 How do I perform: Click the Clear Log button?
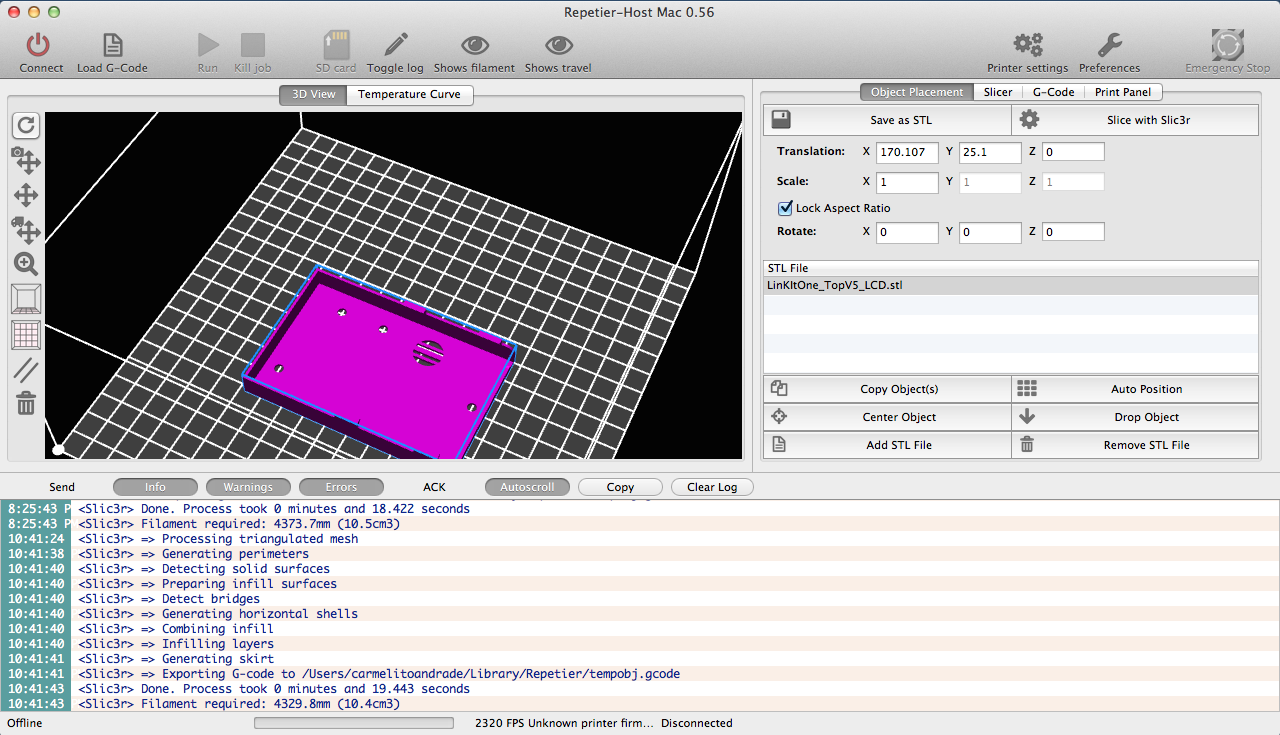coord(711,487)
